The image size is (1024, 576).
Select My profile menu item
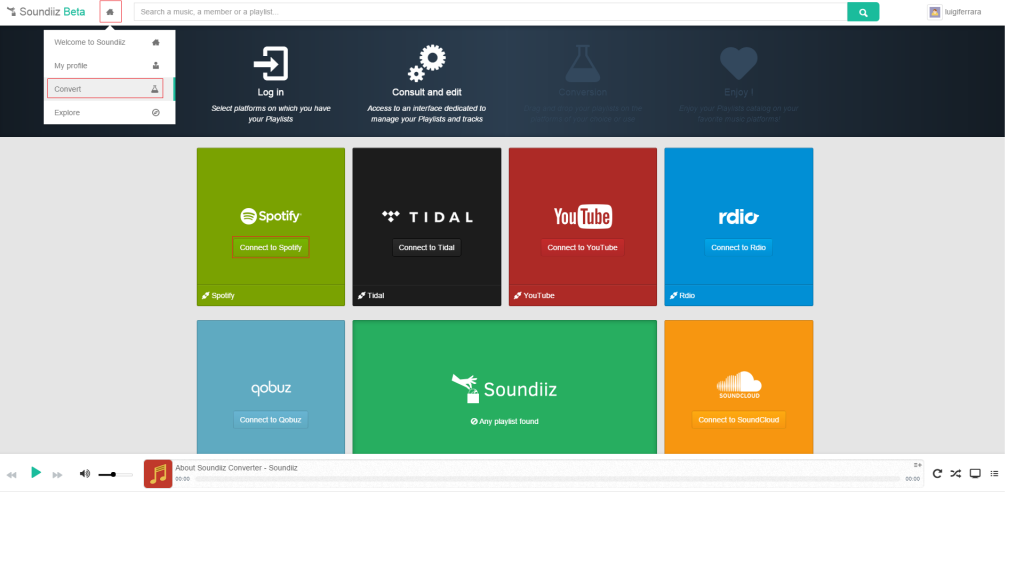[x=109, y=65]
